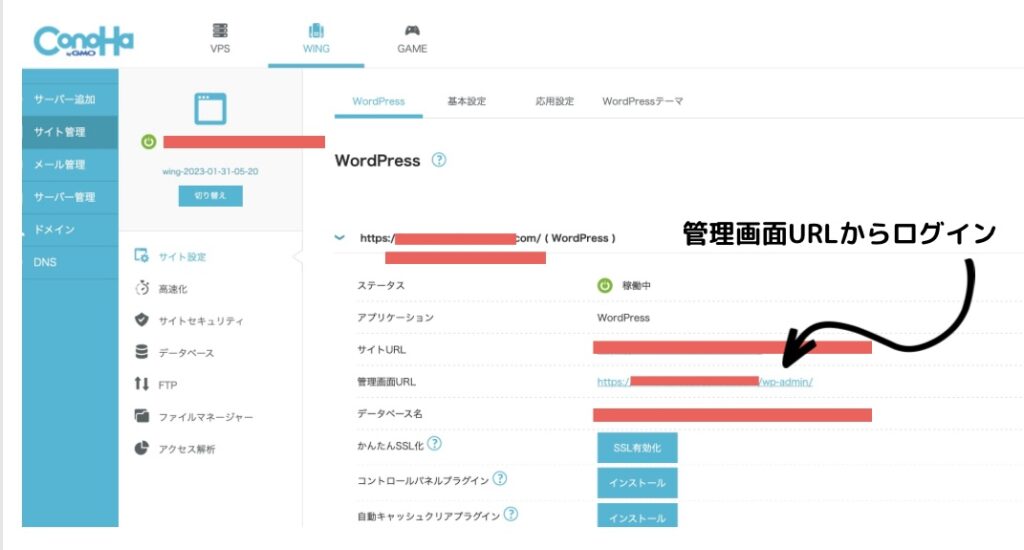Image resolution: width=1024 pixels, height=550 pixels.
Task: Click the サイト設定 gear icon
Action: click(x=141, y=255)
